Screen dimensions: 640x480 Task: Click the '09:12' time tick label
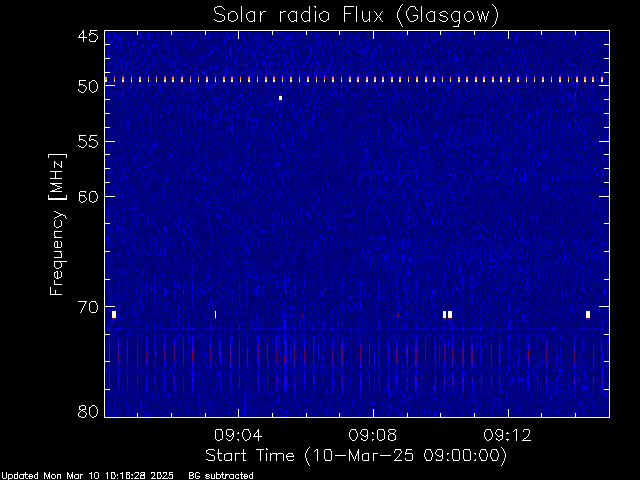pos(507,435)
